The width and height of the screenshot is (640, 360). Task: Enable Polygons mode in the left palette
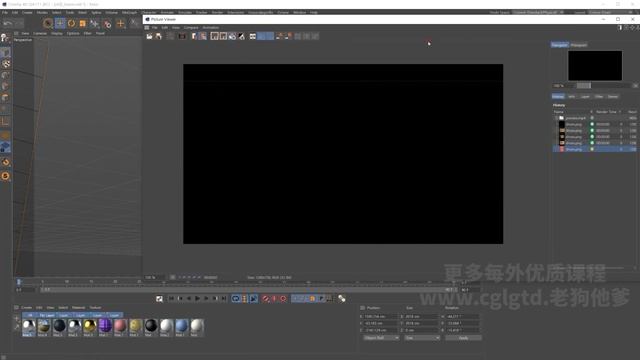tap(5, 98)
